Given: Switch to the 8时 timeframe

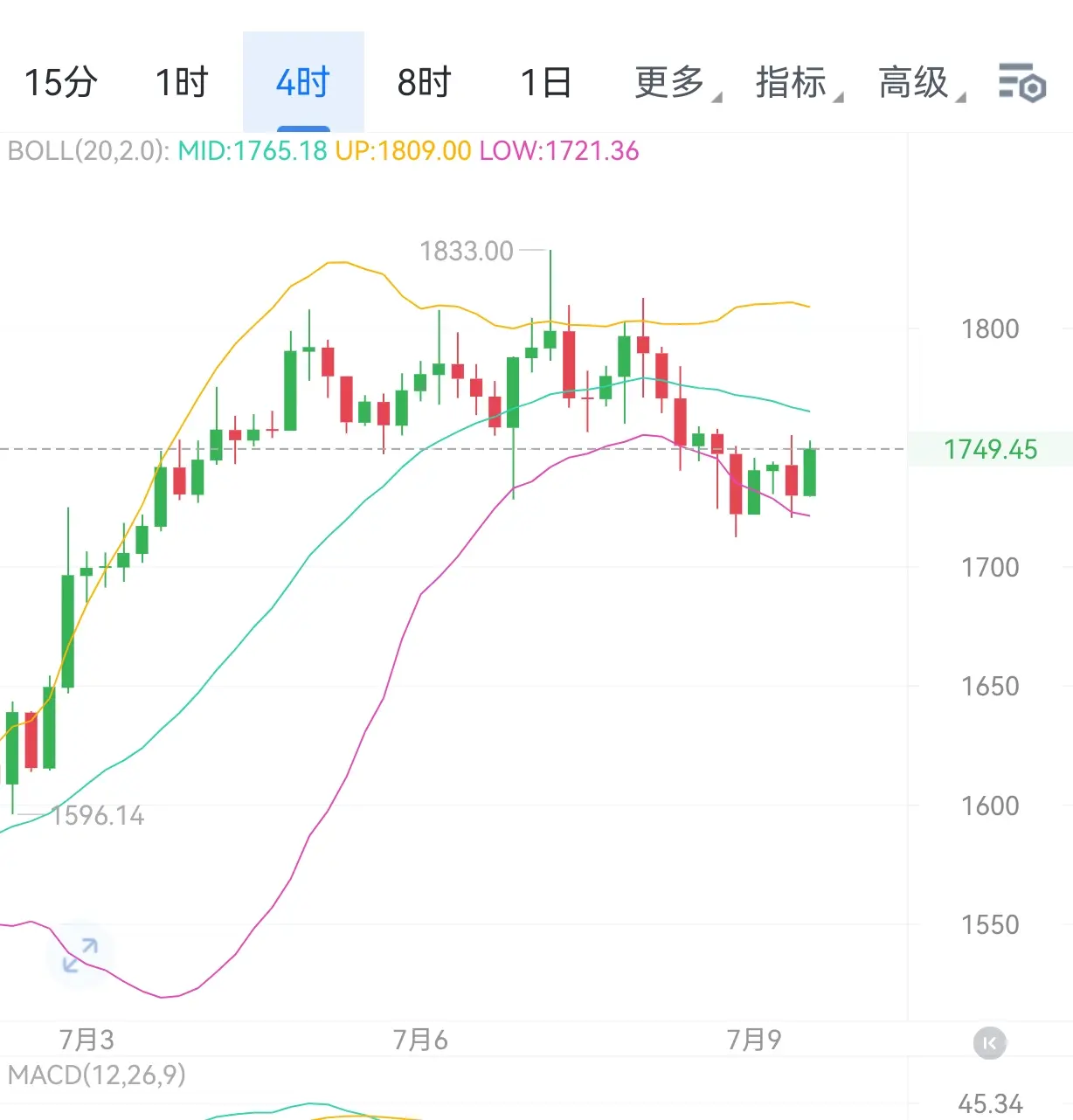Looking at the screenshot, I should (x=425, y=83).
